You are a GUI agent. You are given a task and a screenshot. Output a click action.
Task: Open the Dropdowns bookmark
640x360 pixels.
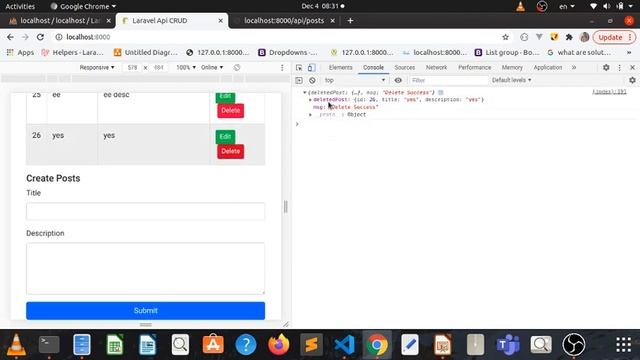coord(288,53)
